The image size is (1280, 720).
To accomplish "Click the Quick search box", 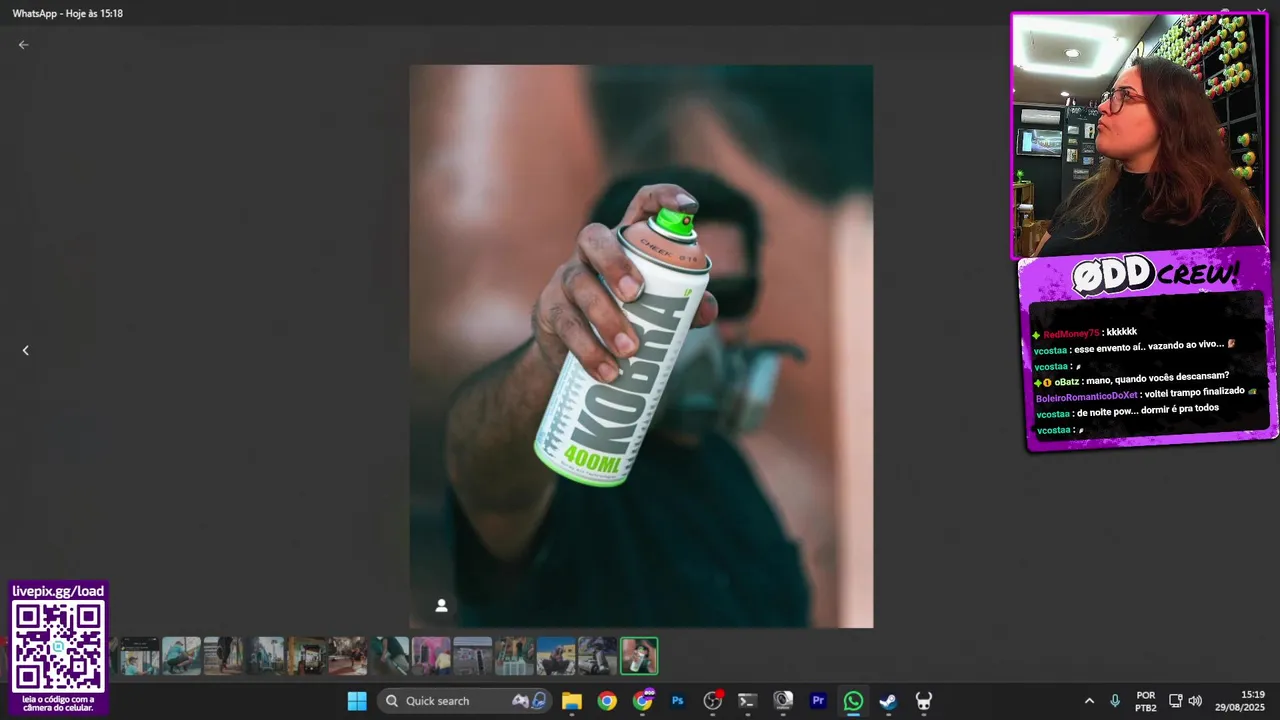I will pos(464,701).
